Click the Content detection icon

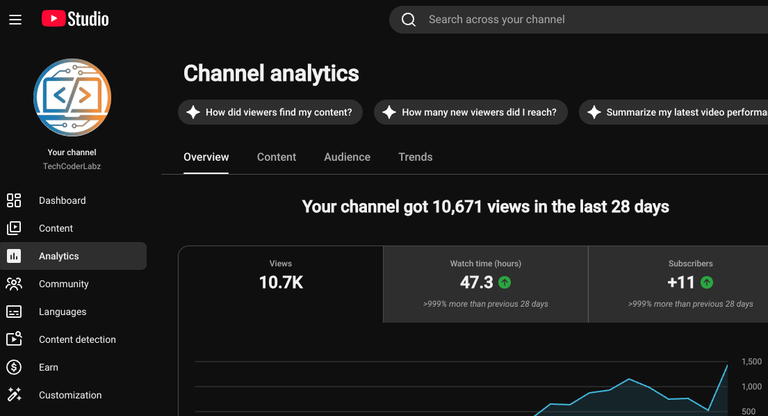pos(14,339)
